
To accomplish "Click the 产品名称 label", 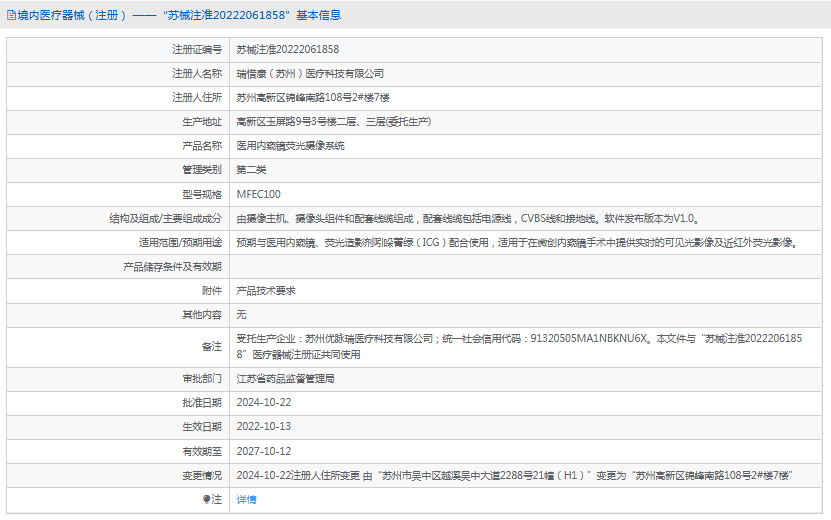I will tap(202, 146).
